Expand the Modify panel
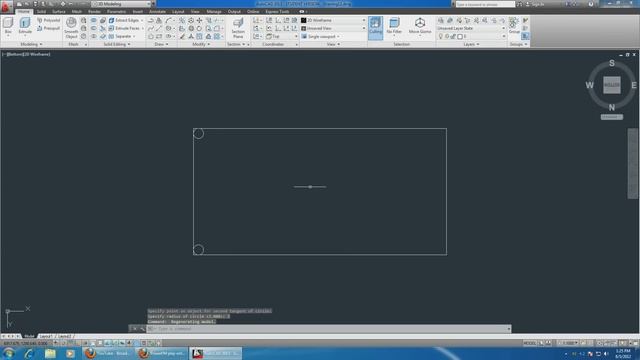640x360 pixels. 201,44
